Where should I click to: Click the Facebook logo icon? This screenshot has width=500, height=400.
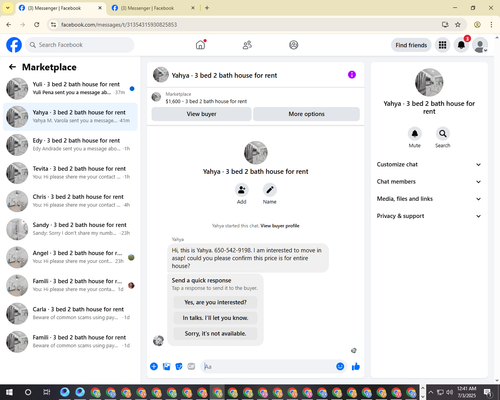[14, 45]
